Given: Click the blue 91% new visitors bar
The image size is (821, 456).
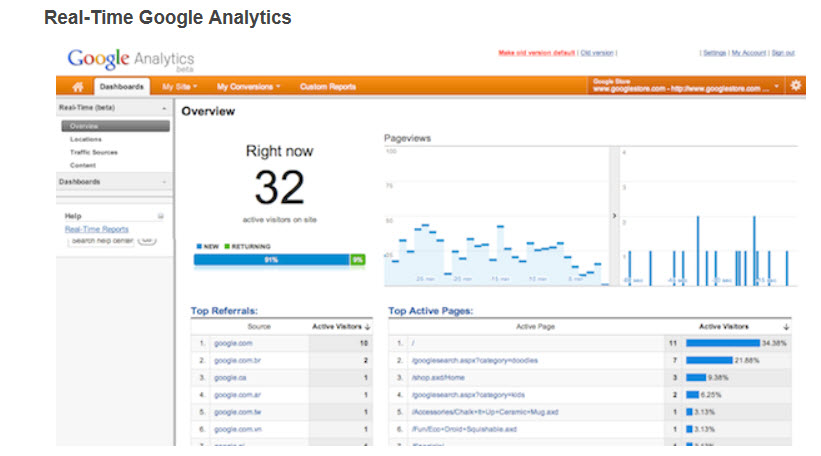Looking at the screenshot, I should pos(271,260).
